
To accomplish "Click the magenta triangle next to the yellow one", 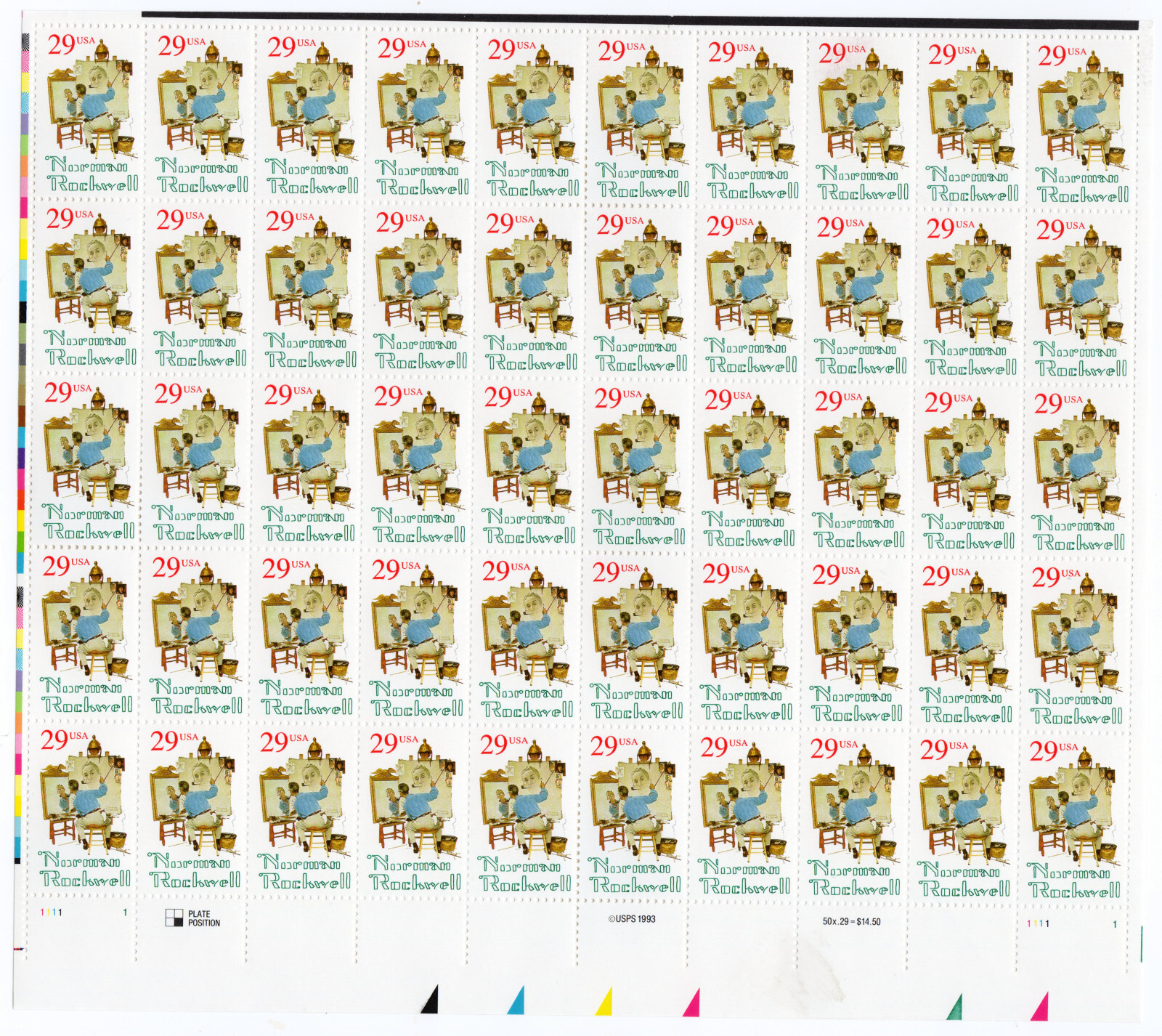I will (691, 1002).
